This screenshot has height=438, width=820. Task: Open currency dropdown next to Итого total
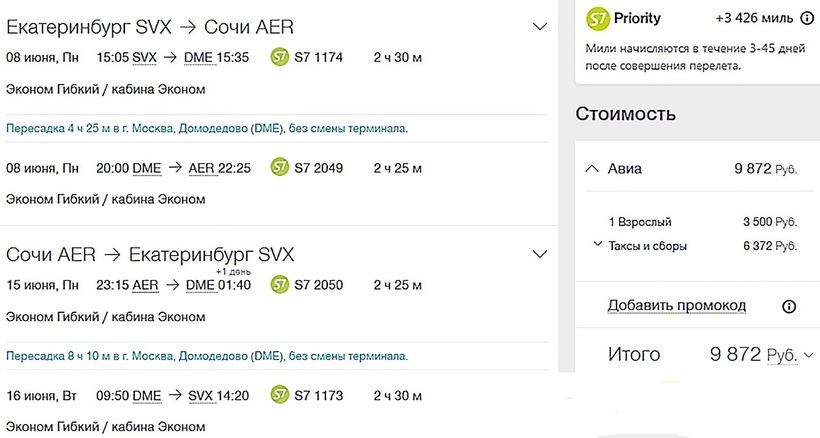(808, 354)
